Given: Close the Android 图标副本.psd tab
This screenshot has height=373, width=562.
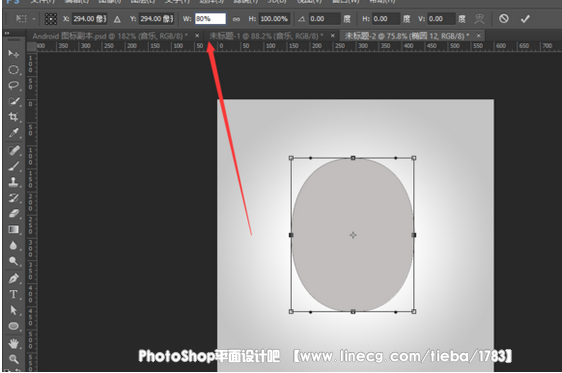Looking at the screenshot, I should (197, 35).
